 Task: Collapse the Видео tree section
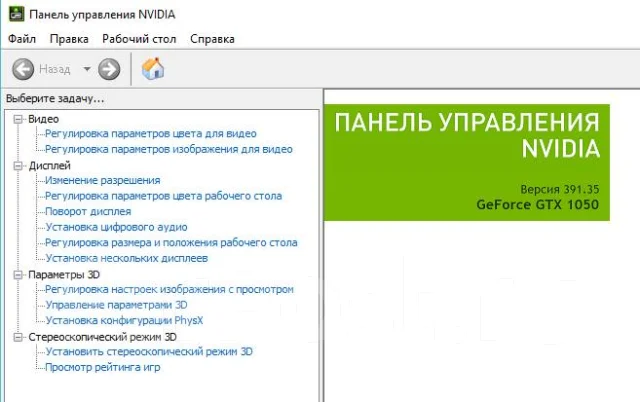[x=18, y=119]
